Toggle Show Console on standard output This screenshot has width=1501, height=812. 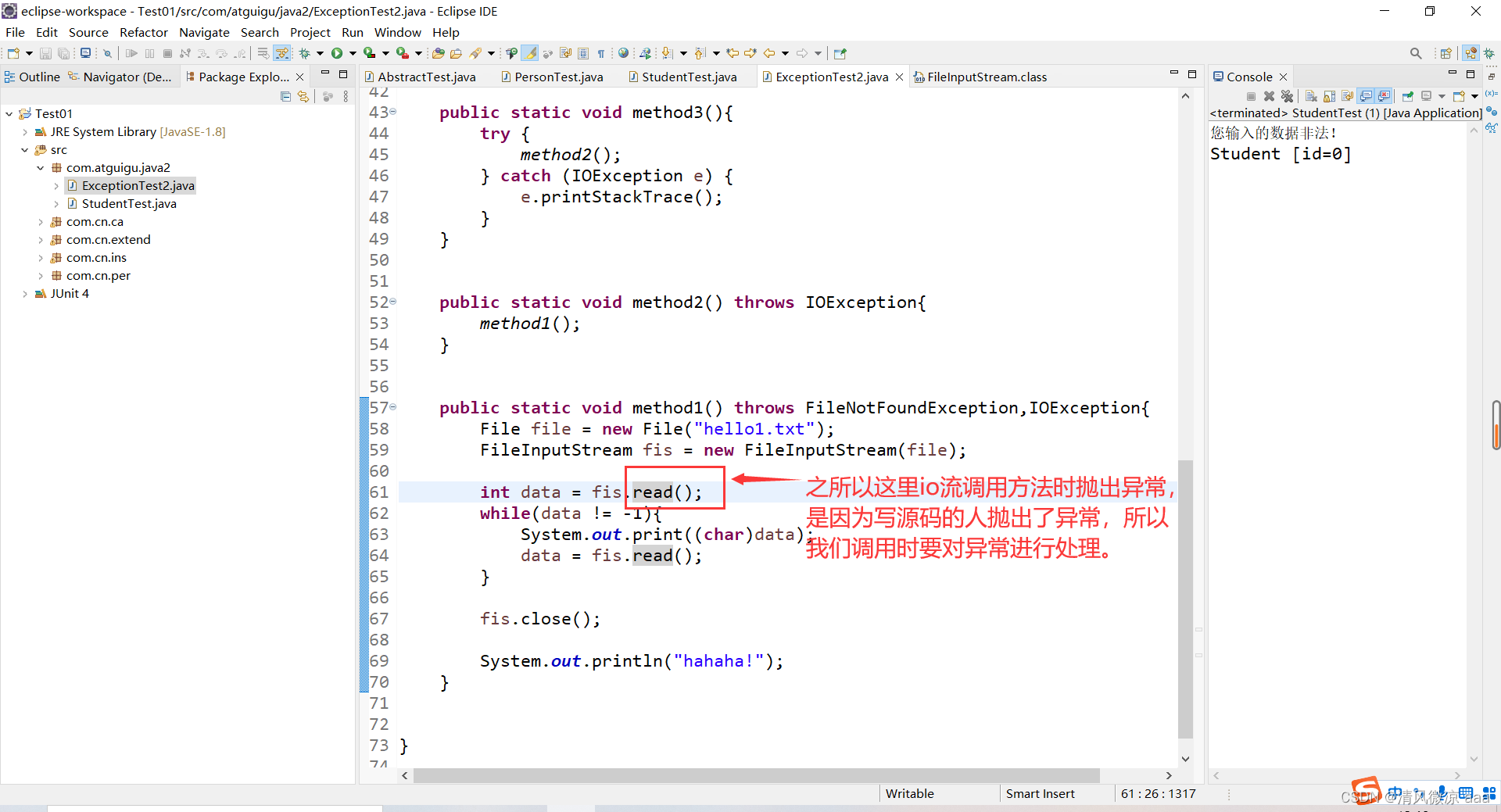tap(1366, 96)
